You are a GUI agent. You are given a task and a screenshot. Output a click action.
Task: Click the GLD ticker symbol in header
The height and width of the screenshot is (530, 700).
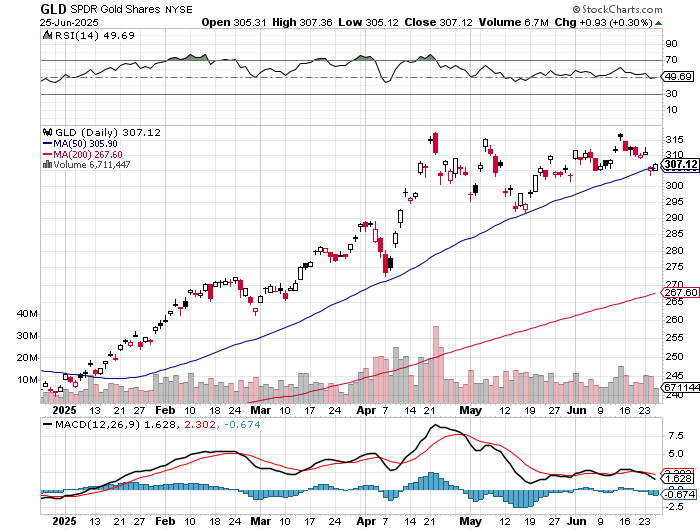pos(53,8)
